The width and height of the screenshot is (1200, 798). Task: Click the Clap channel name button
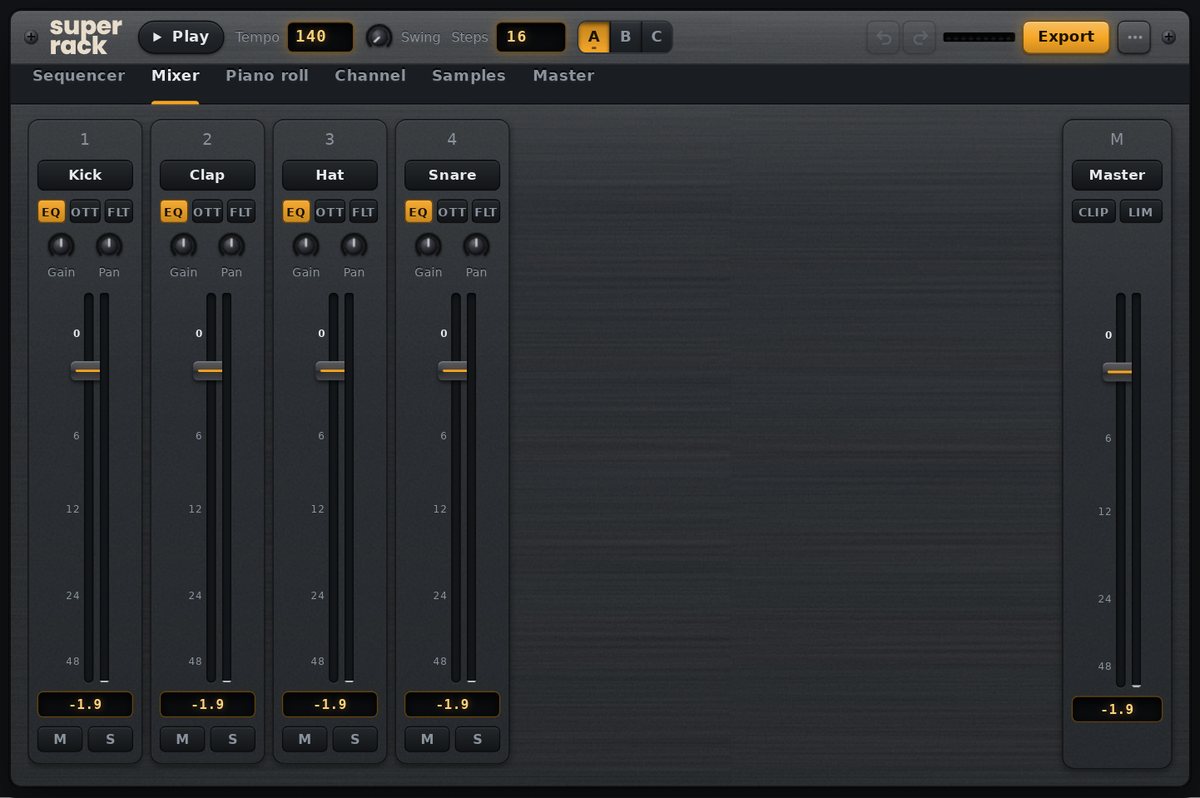[x=207, y=175]
